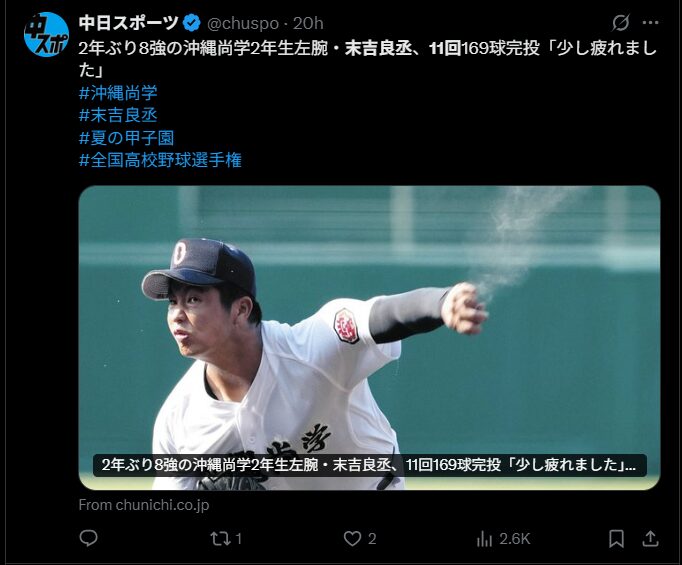Click the article headline caption overlay

369,465
